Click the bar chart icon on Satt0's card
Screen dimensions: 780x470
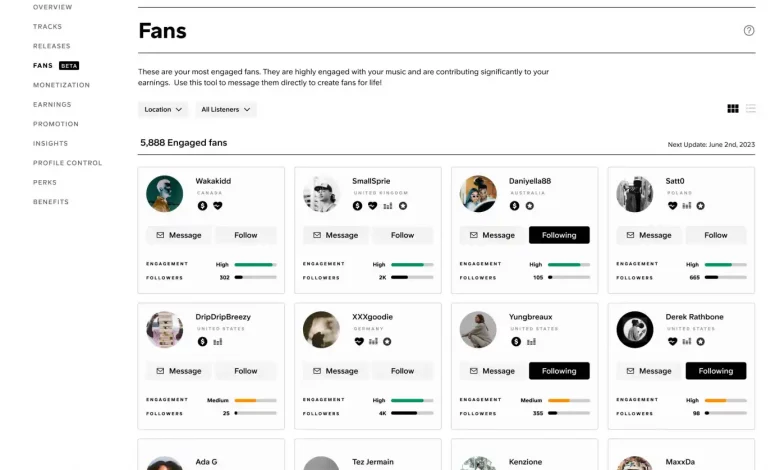pos(686,205)
